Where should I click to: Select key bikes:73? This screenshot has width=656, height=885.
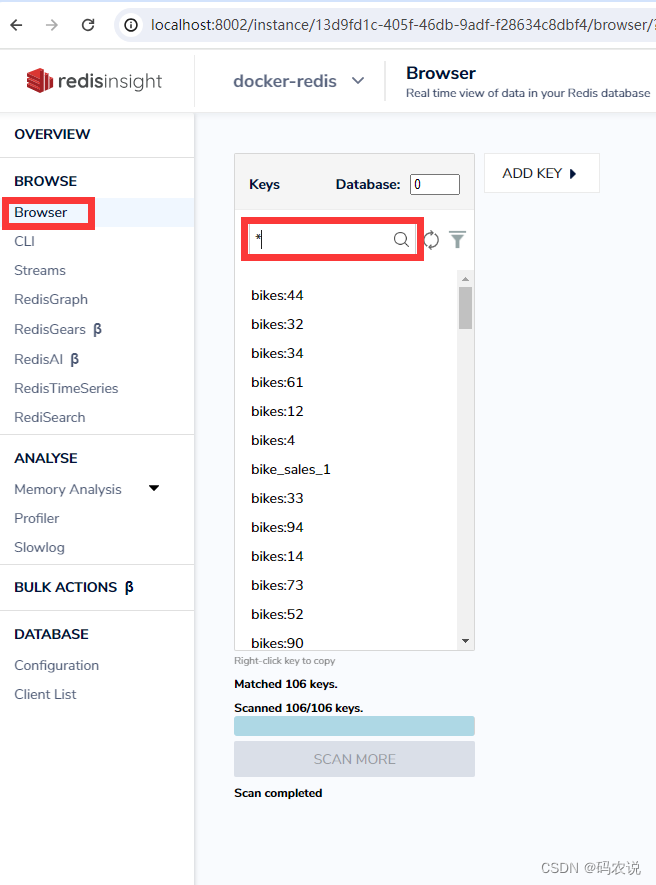point(277,585)
